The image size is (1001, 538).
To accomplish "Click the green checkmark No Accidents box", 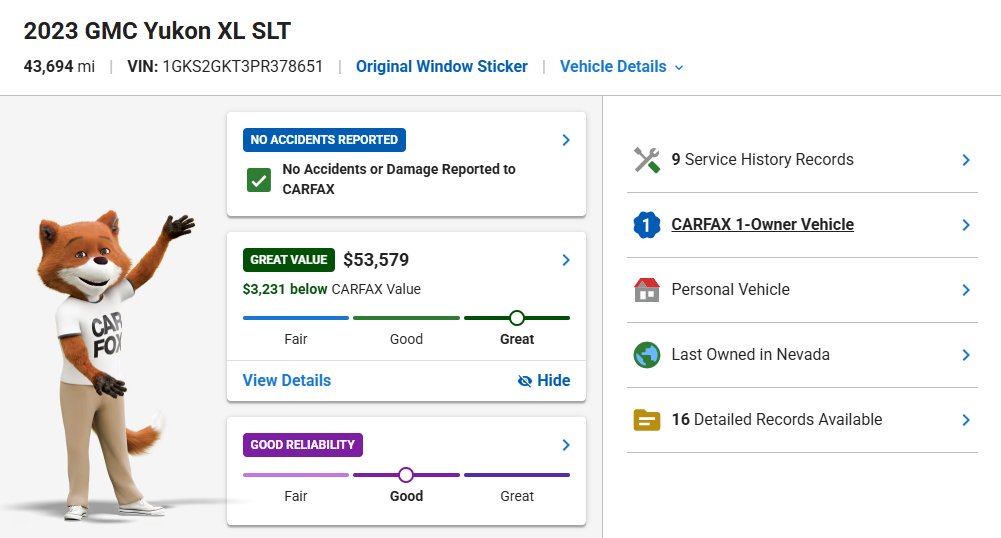I will 259,180.
